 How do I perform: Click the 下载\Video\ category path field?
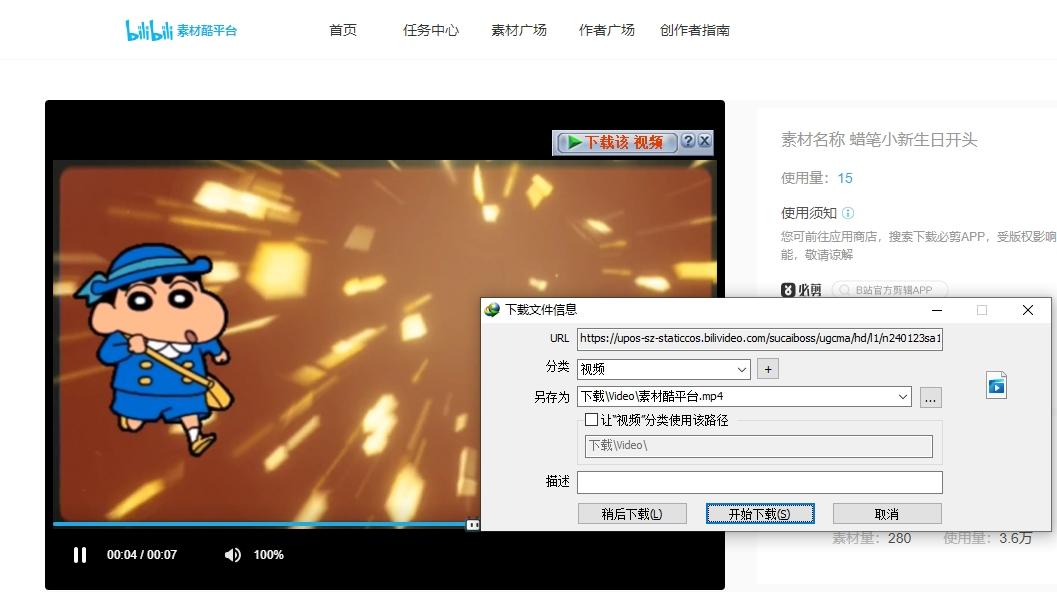758,446
